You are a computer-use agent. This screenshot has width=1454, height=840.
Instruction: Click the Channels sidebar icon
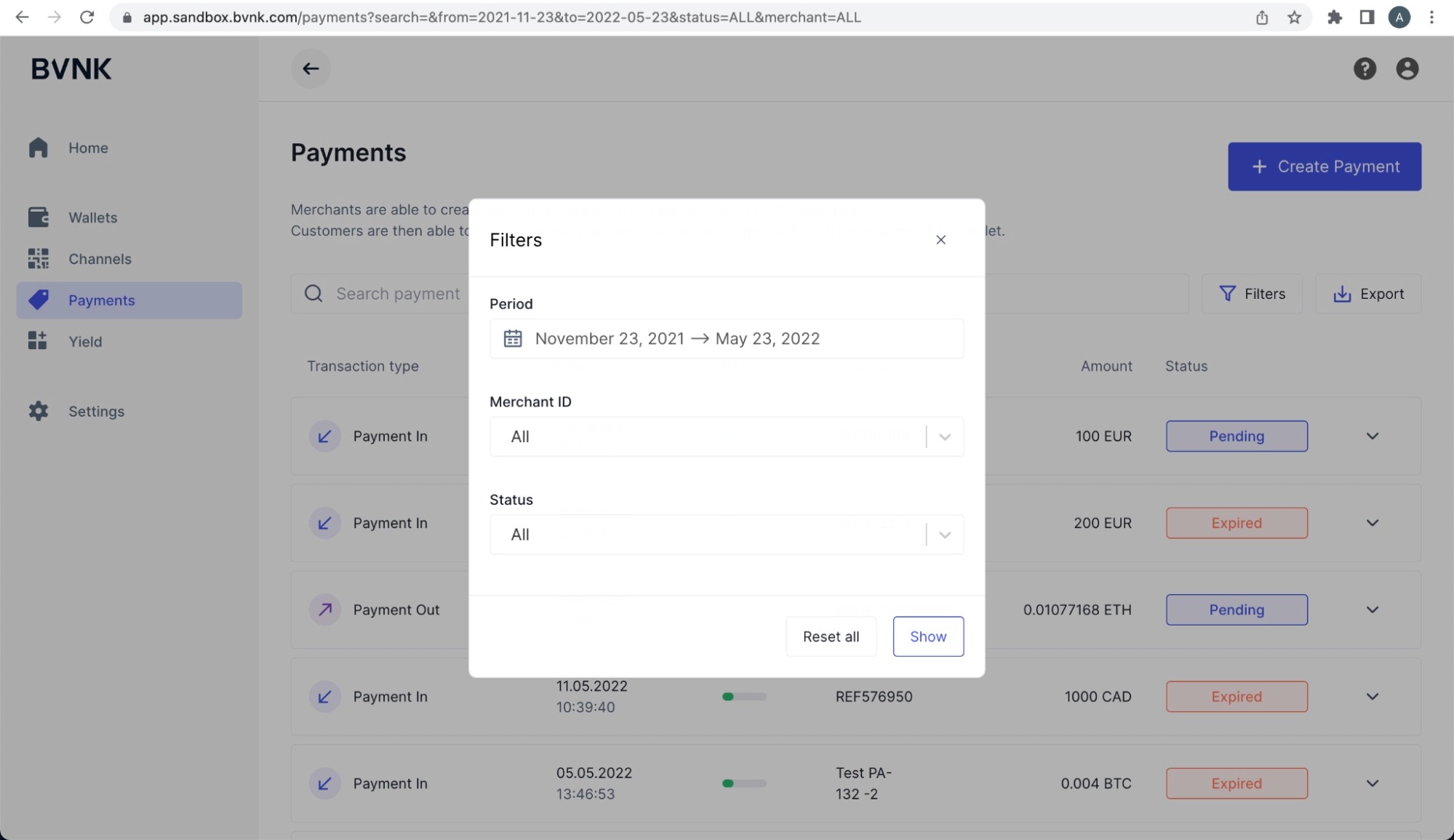tap(39, 259)
